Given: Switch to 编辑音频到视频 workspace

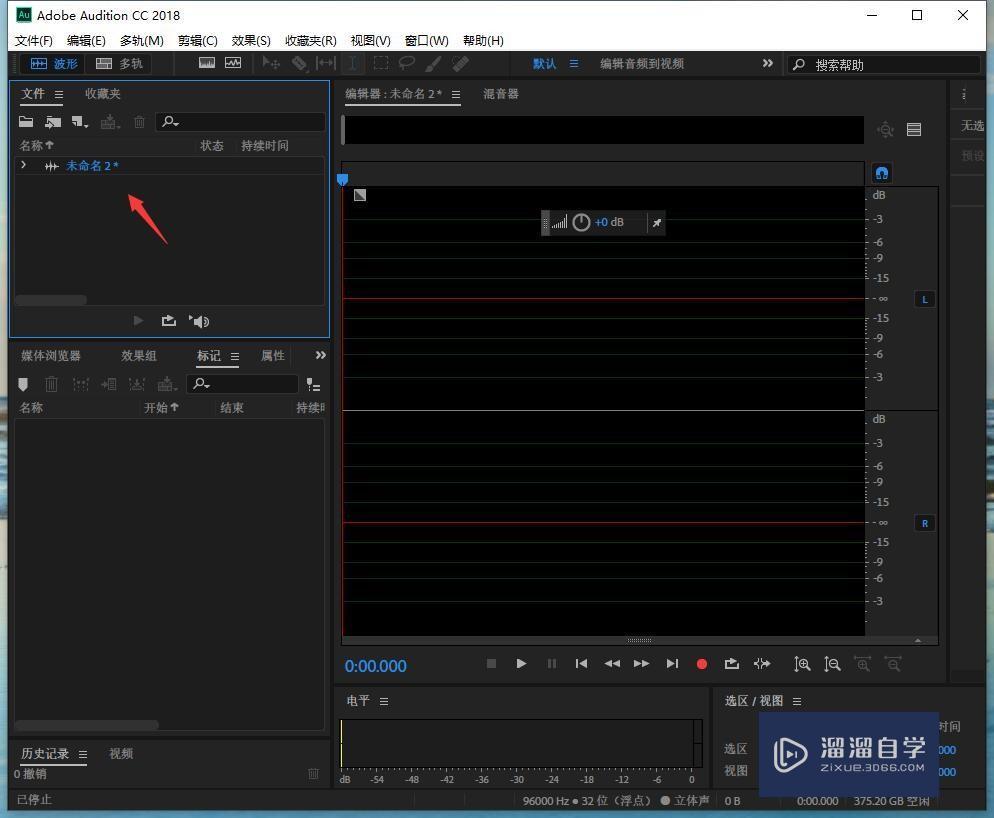Looking at the screenshot, I should click(x=642, y=63).
